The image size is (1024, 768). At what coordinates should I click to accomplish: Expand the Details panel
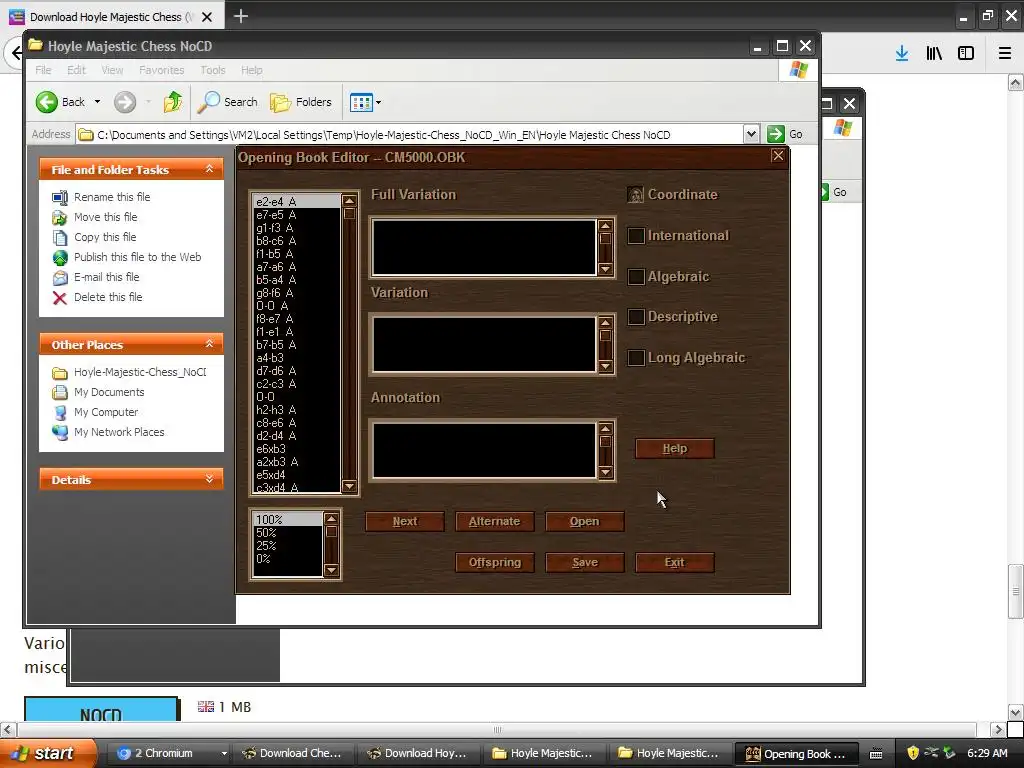tap(209, 479)
